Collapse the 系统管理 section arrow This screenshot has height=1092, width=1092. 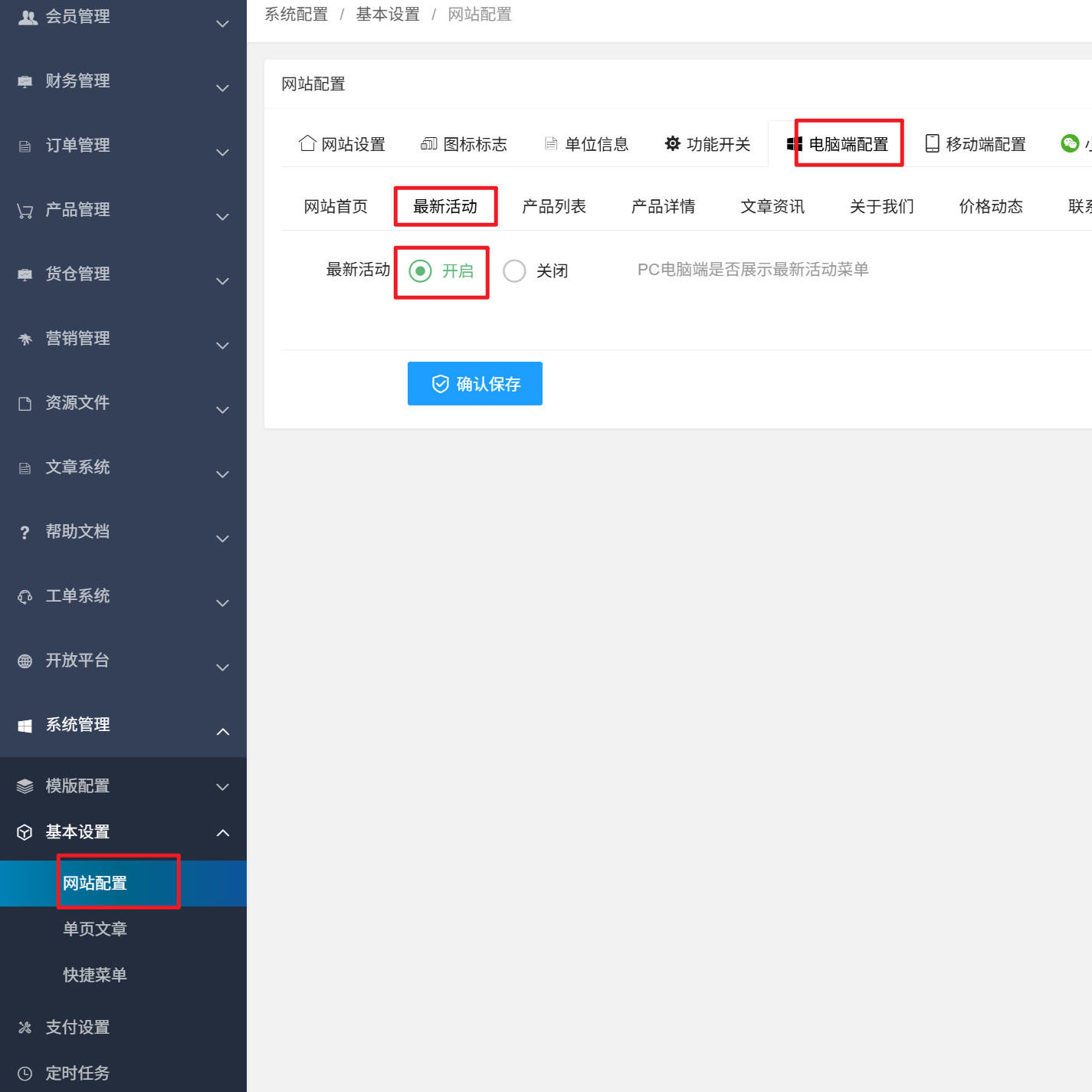222,732
